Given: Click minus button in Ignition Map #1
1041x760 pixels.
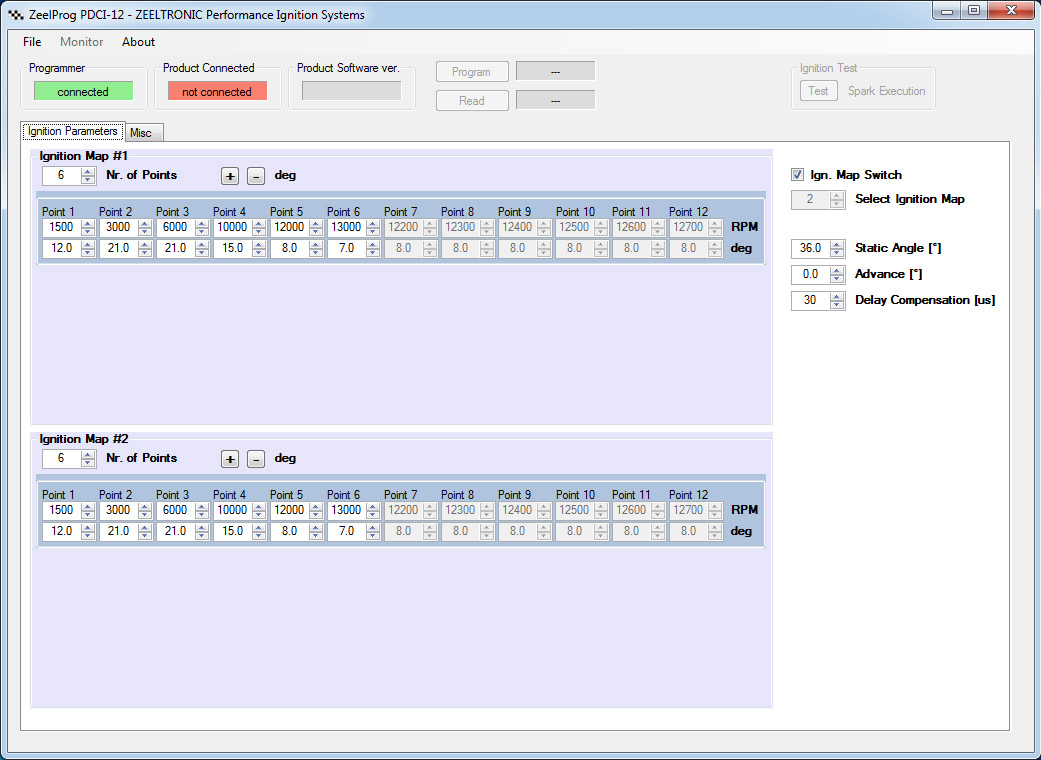Looking at the screenshot, I should coord(256,176).
